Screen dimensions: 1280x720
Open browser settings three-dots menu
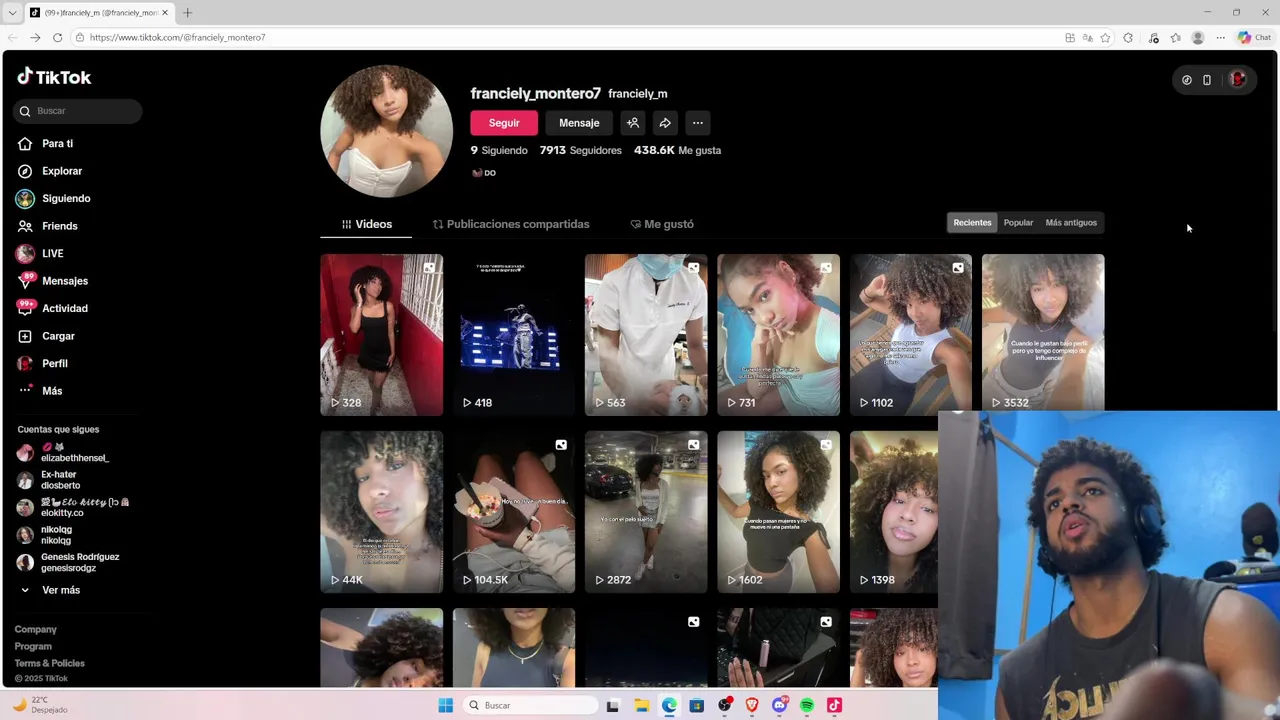(1220, 38)
